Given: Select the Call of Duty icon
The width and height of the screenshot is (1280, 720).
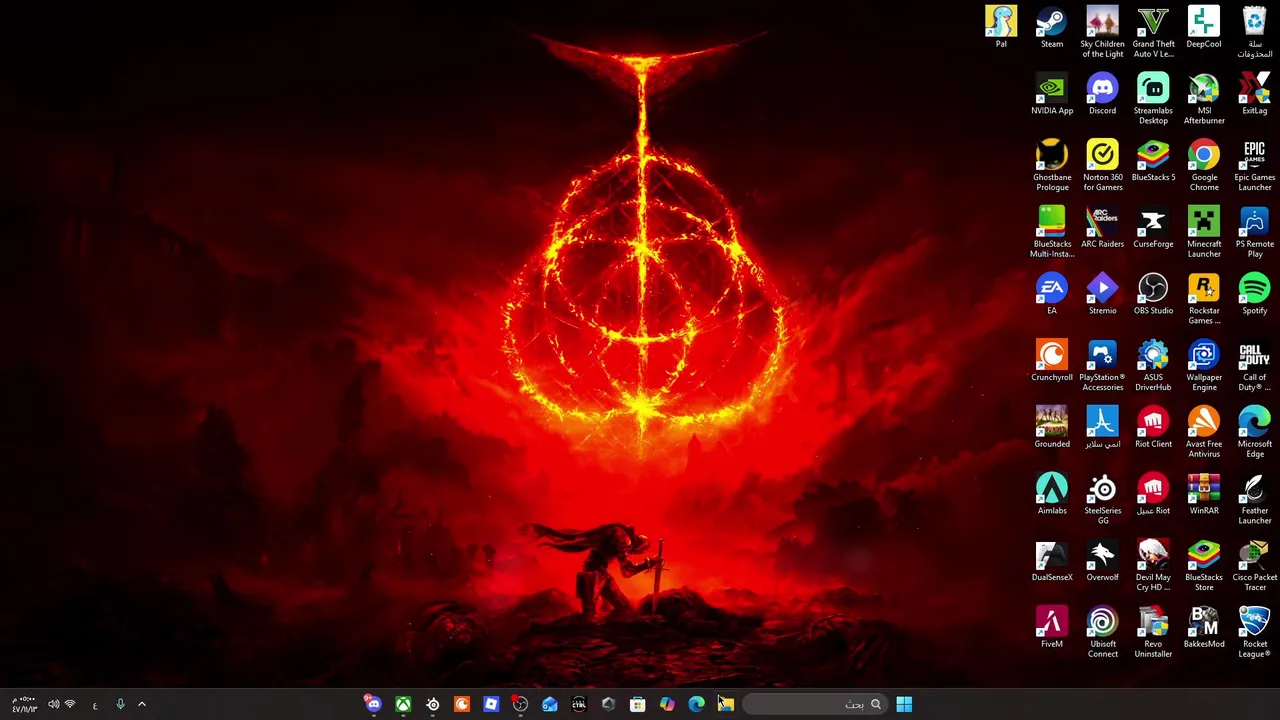Looking at the screenshot, I should 1255,366.
